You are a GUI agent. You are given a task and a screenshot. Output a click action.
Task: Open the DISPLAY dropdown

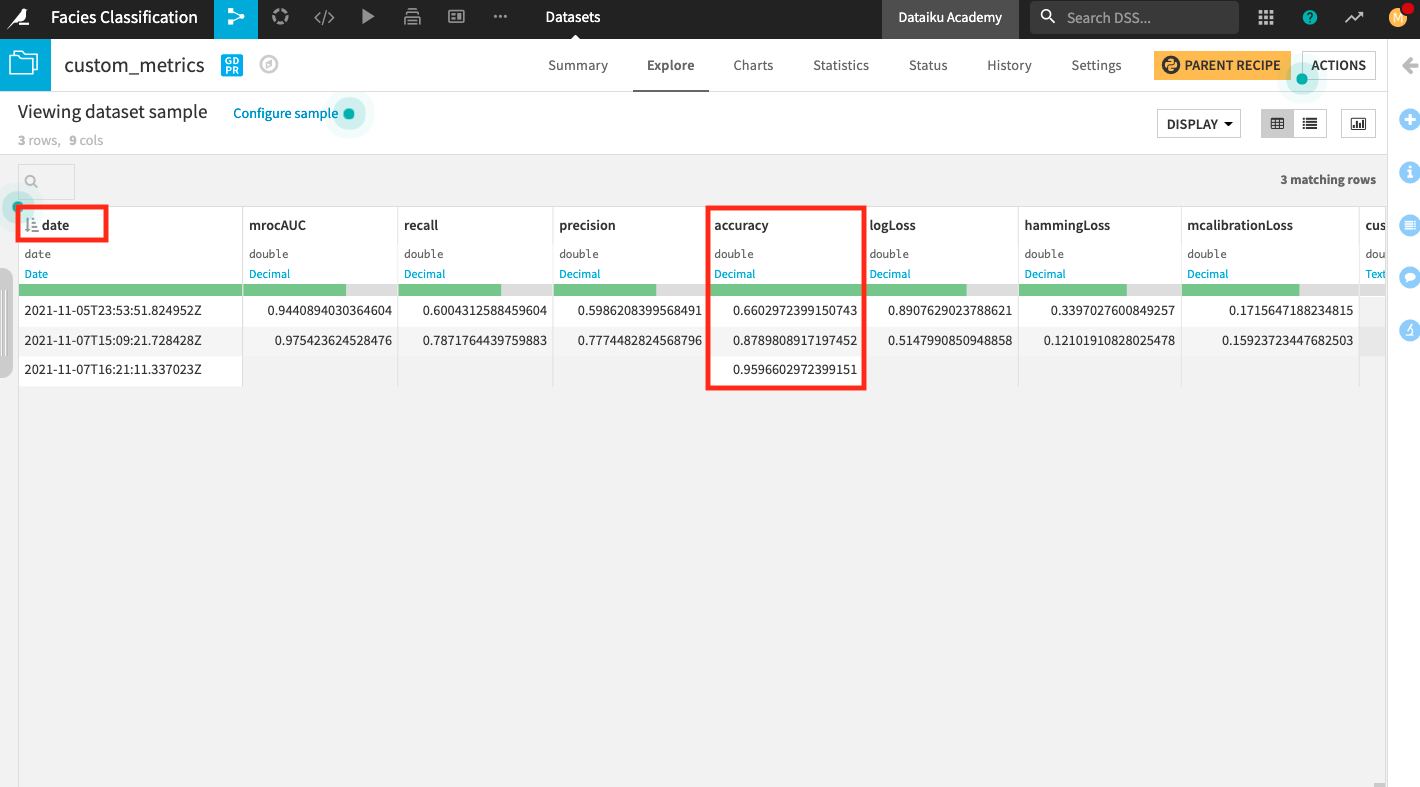[x=1198, y=124]
